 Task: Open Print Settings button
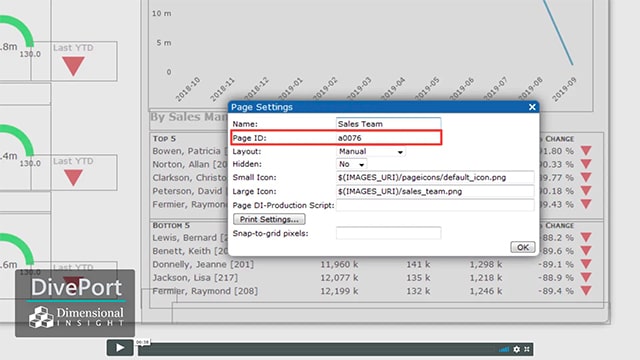269,219
